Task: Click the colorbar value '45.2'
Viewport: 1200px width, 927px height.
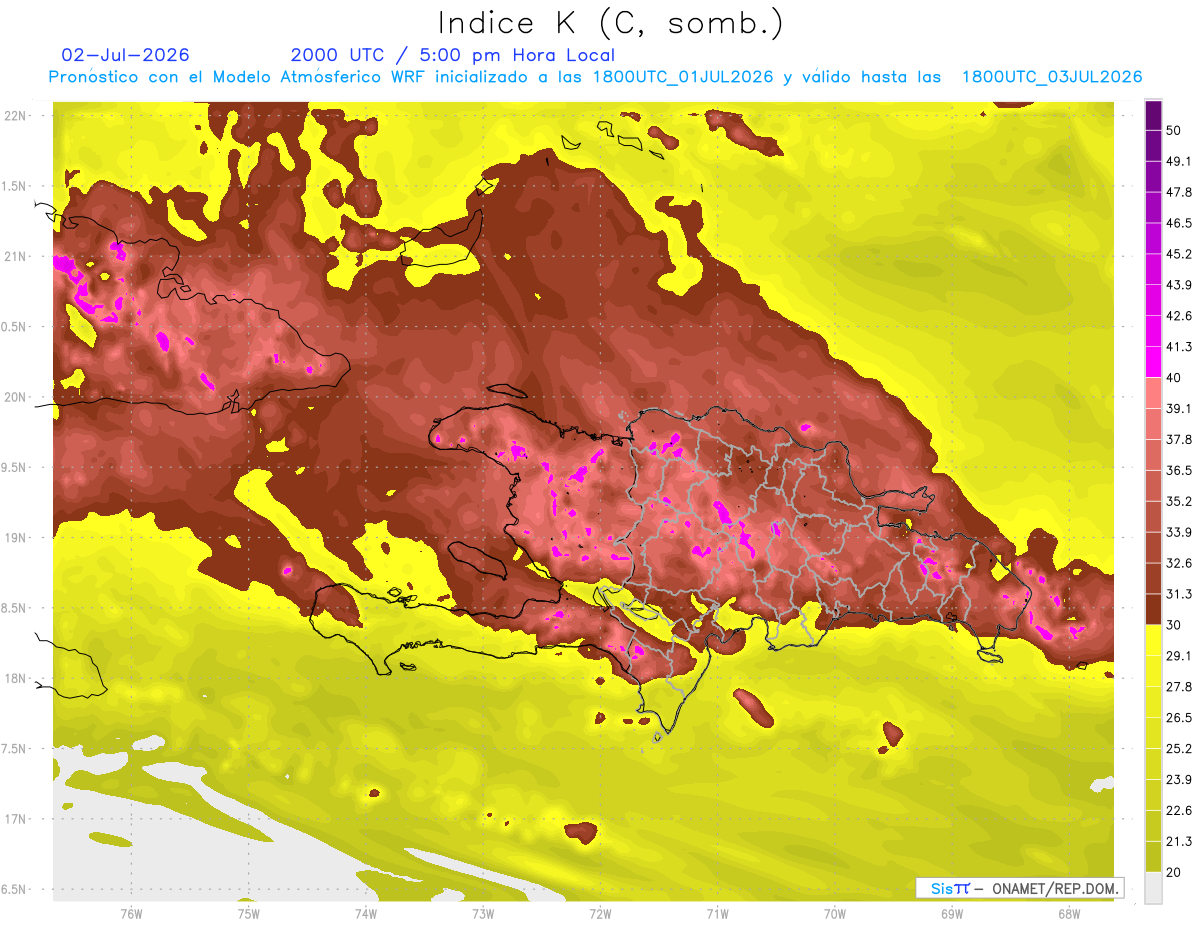Action: 1178,254
